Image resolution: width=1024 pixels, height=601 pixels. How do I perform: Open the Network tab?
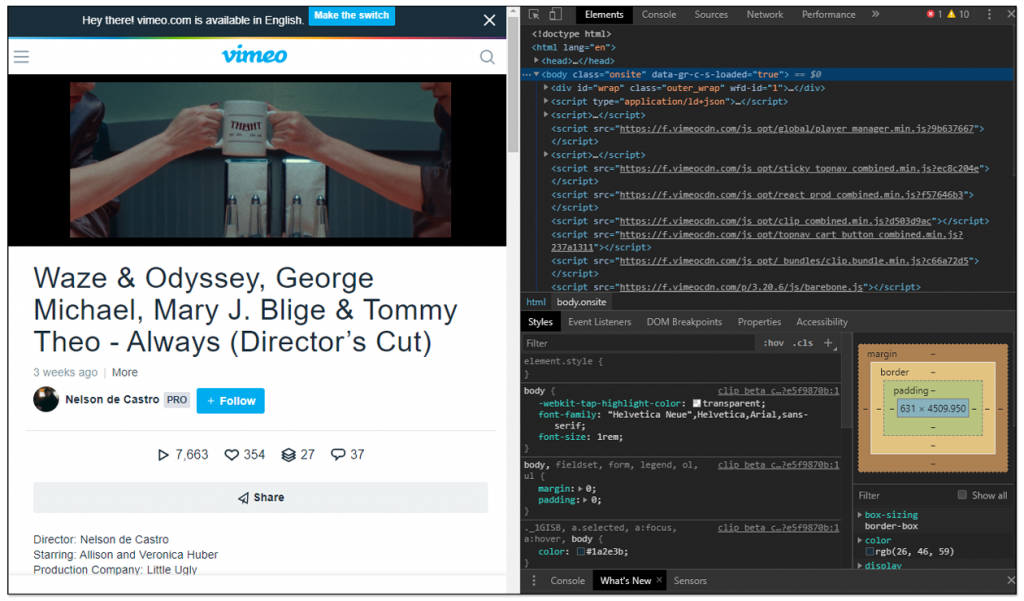pyautogui.click(x=765, y=14)
